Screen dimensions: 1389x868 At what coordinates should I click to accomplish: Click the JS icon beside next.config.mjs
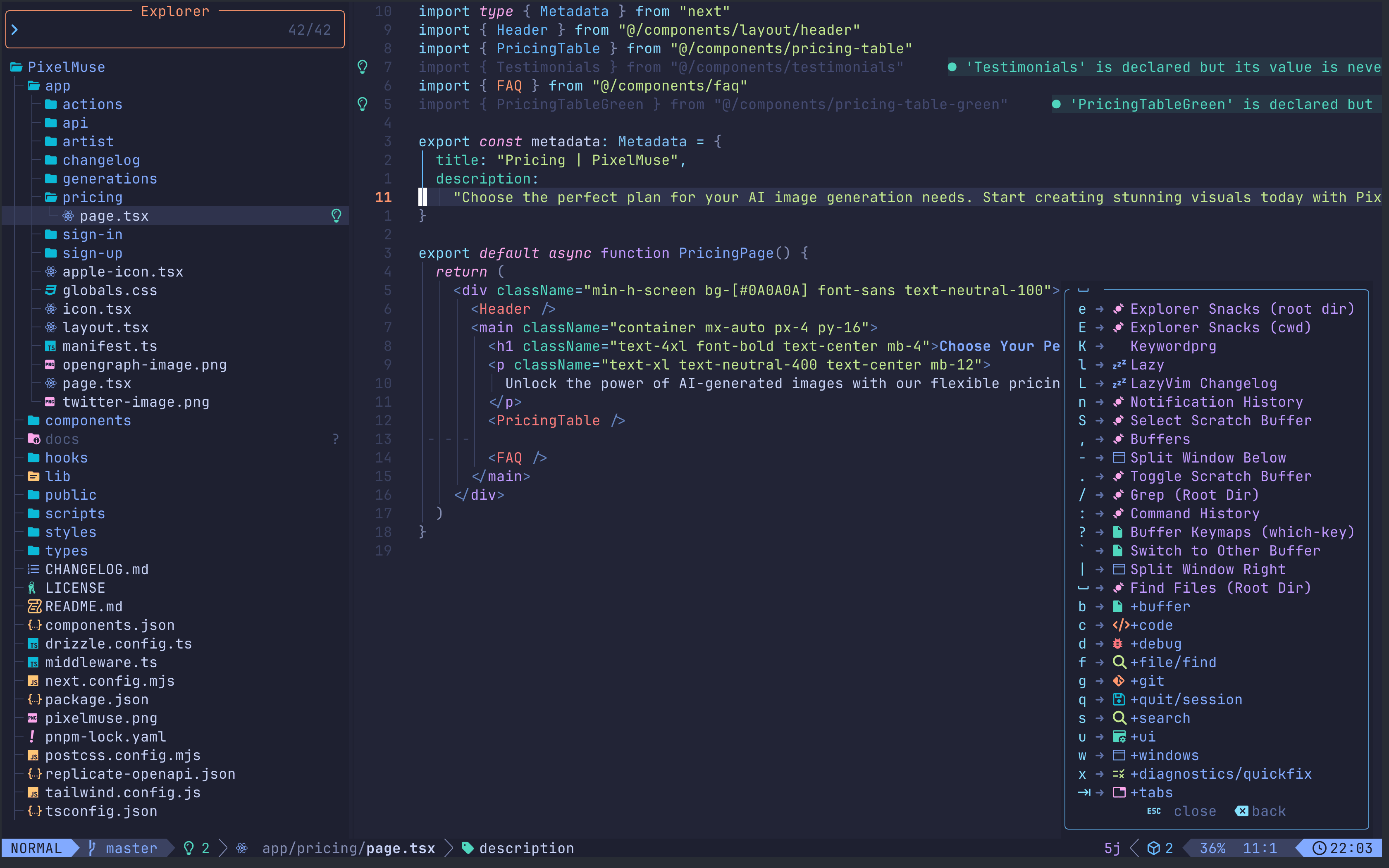click(33, 681)
